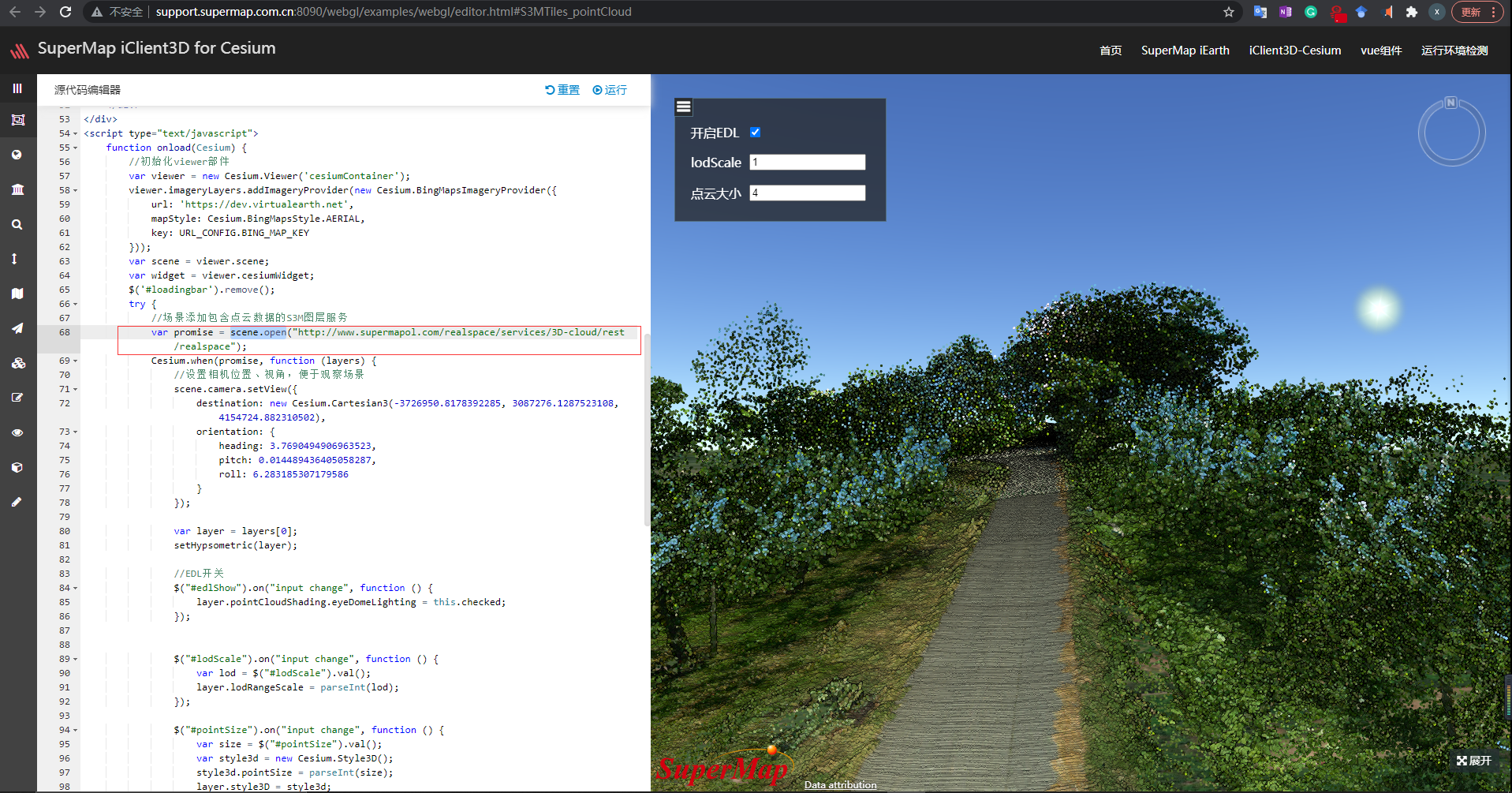Click the magnifier search sidebar icon

click(x=17, y=224)
